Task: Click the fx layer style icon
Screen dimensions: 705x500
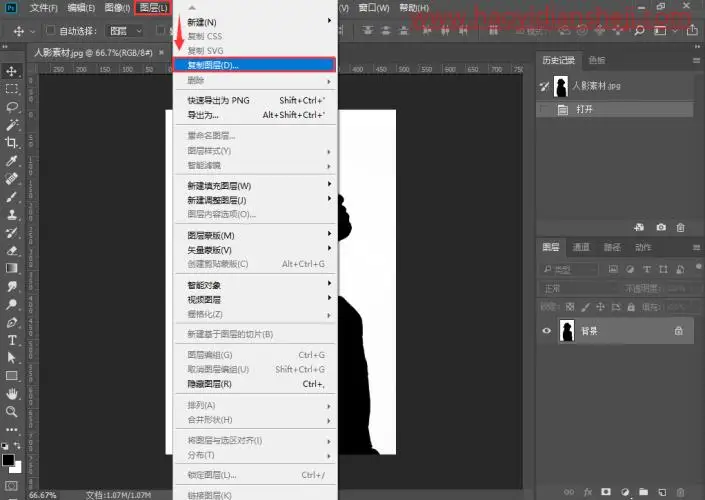Action: point(588,491)
